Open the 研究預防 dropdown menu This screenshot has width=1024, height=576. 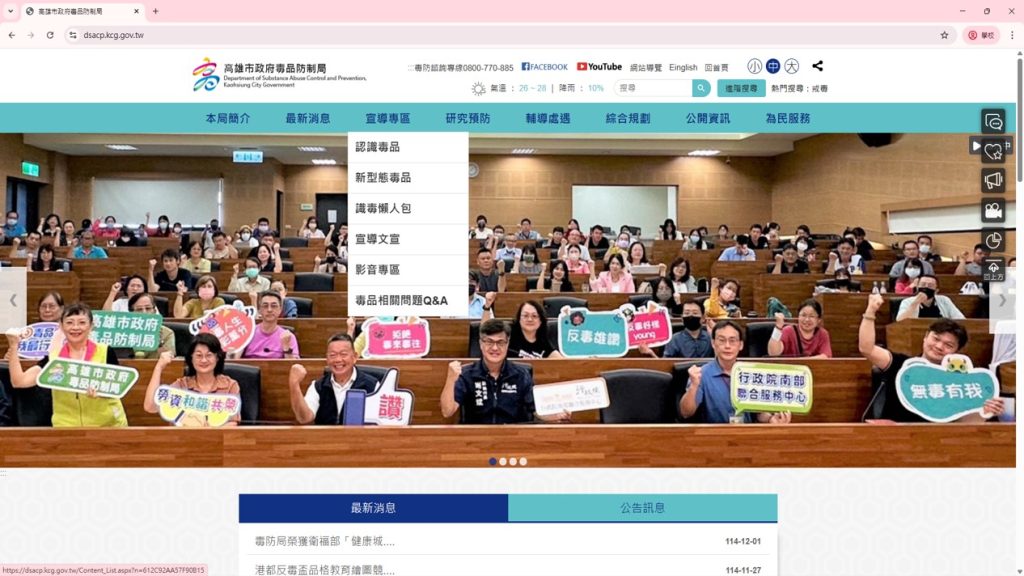coord(470,118)
